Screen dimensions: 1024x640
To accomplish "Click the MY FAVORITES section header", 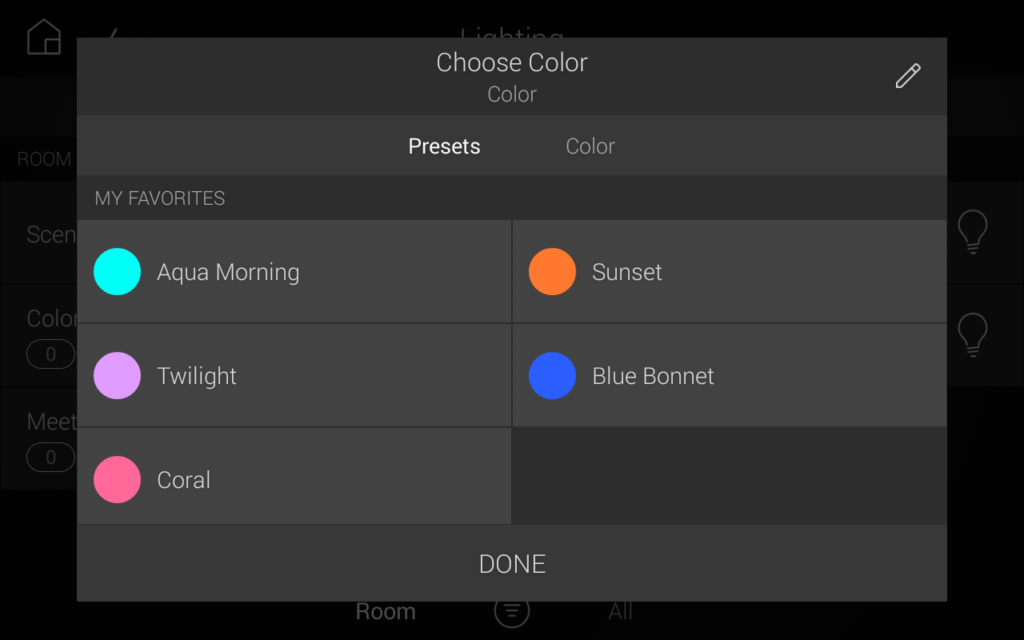I will click(160, 198).
